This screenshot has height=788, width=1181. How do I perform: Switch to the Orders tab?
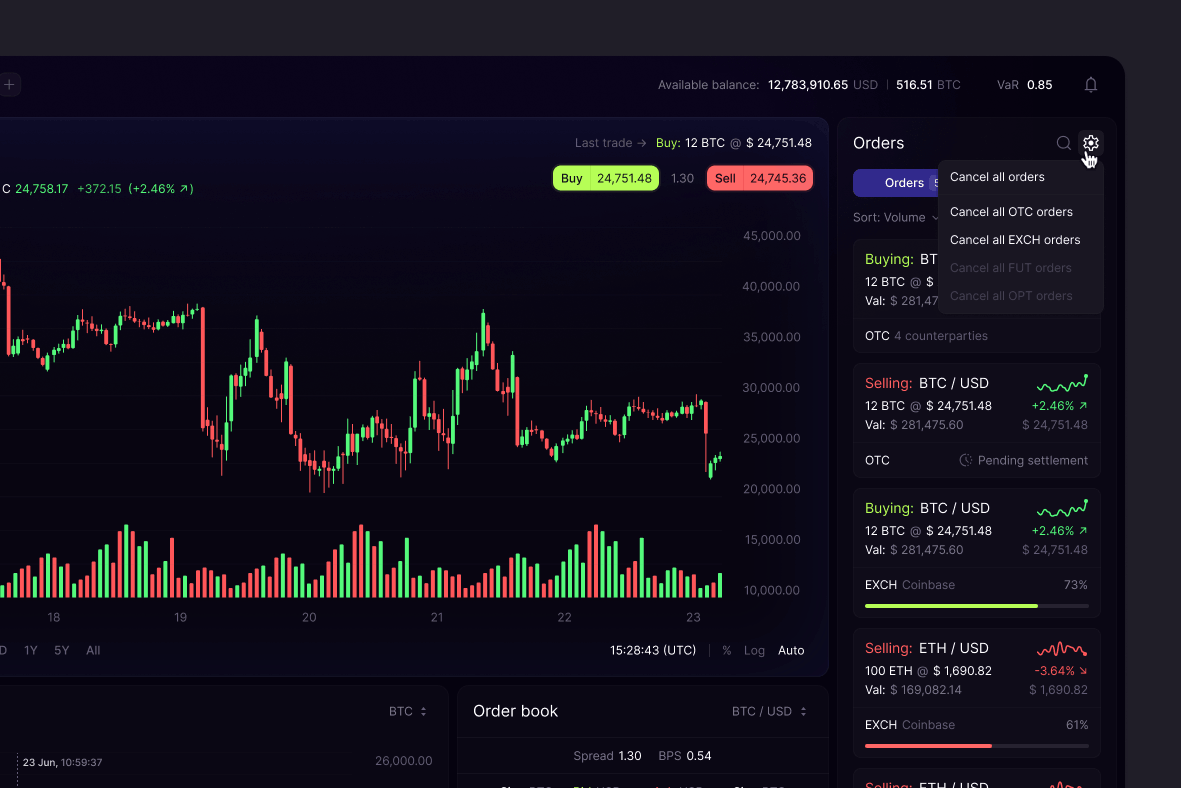(896, 182)
